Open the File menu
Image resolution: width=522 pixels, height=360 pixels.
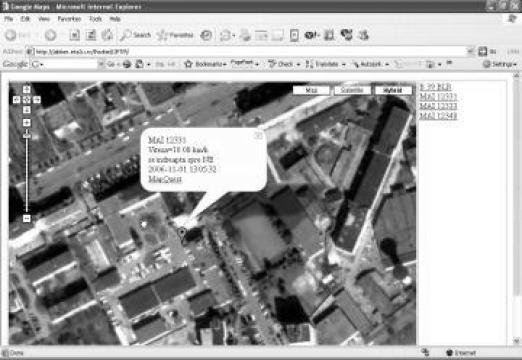coord(8,19)
